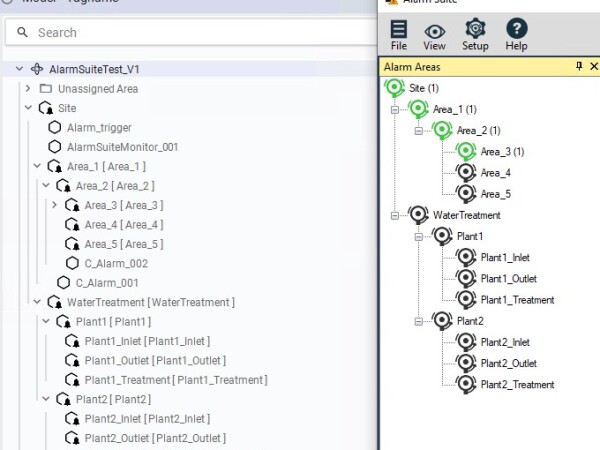Collapse Area_2 in Alarm Areas tree
The width and height of the screenshot is (600, 450).
click(x=419, y=131)
